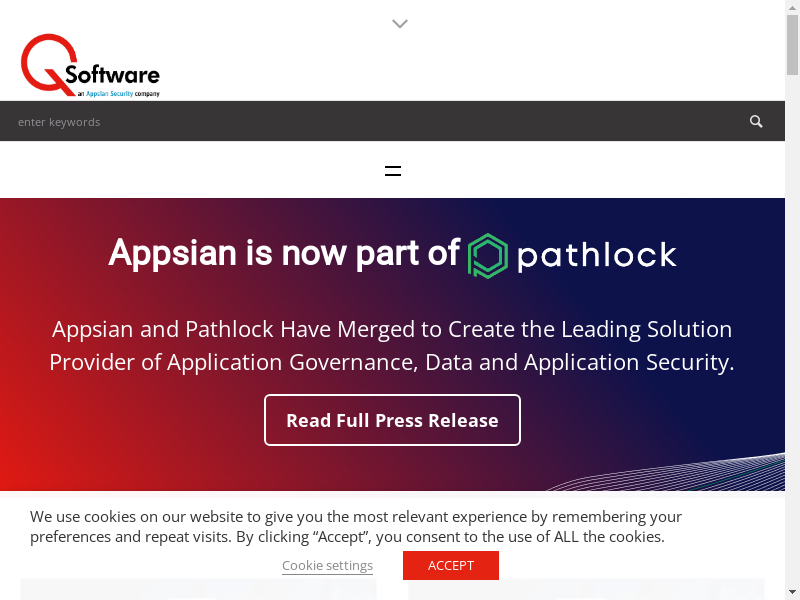Click the scrollbar up arrow
The height and width of the screenshot is (600, 800).
[x=792, y=7]
